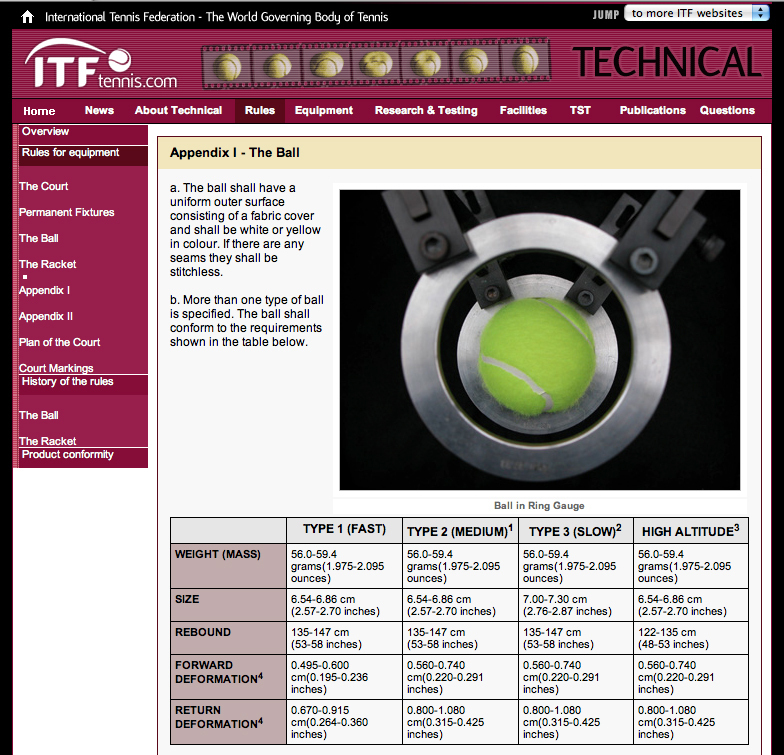The image size is (784, 755).
Task: Select Plan of the Court link
Action: coord(60,342)
